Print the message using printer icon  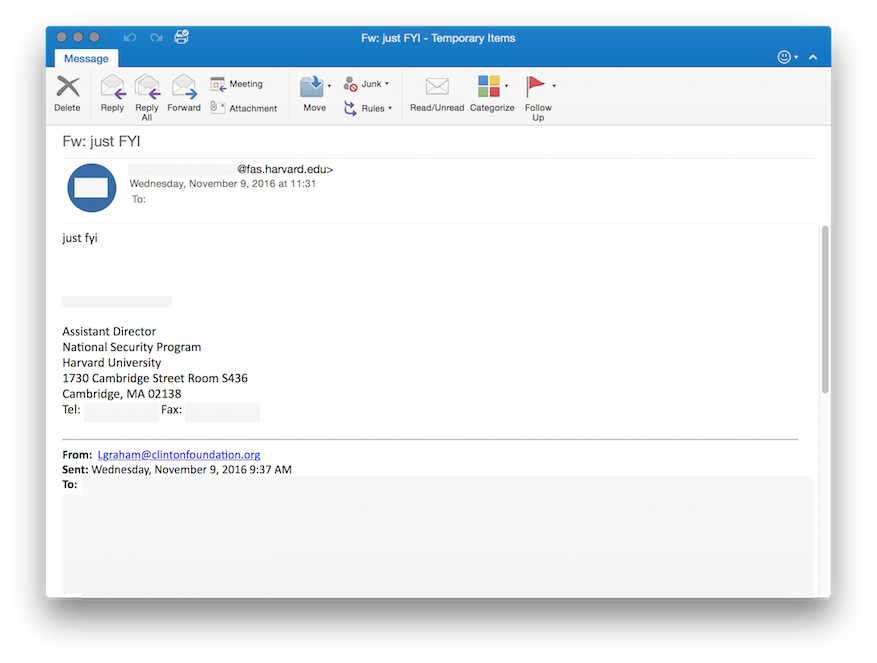(182, 37)
